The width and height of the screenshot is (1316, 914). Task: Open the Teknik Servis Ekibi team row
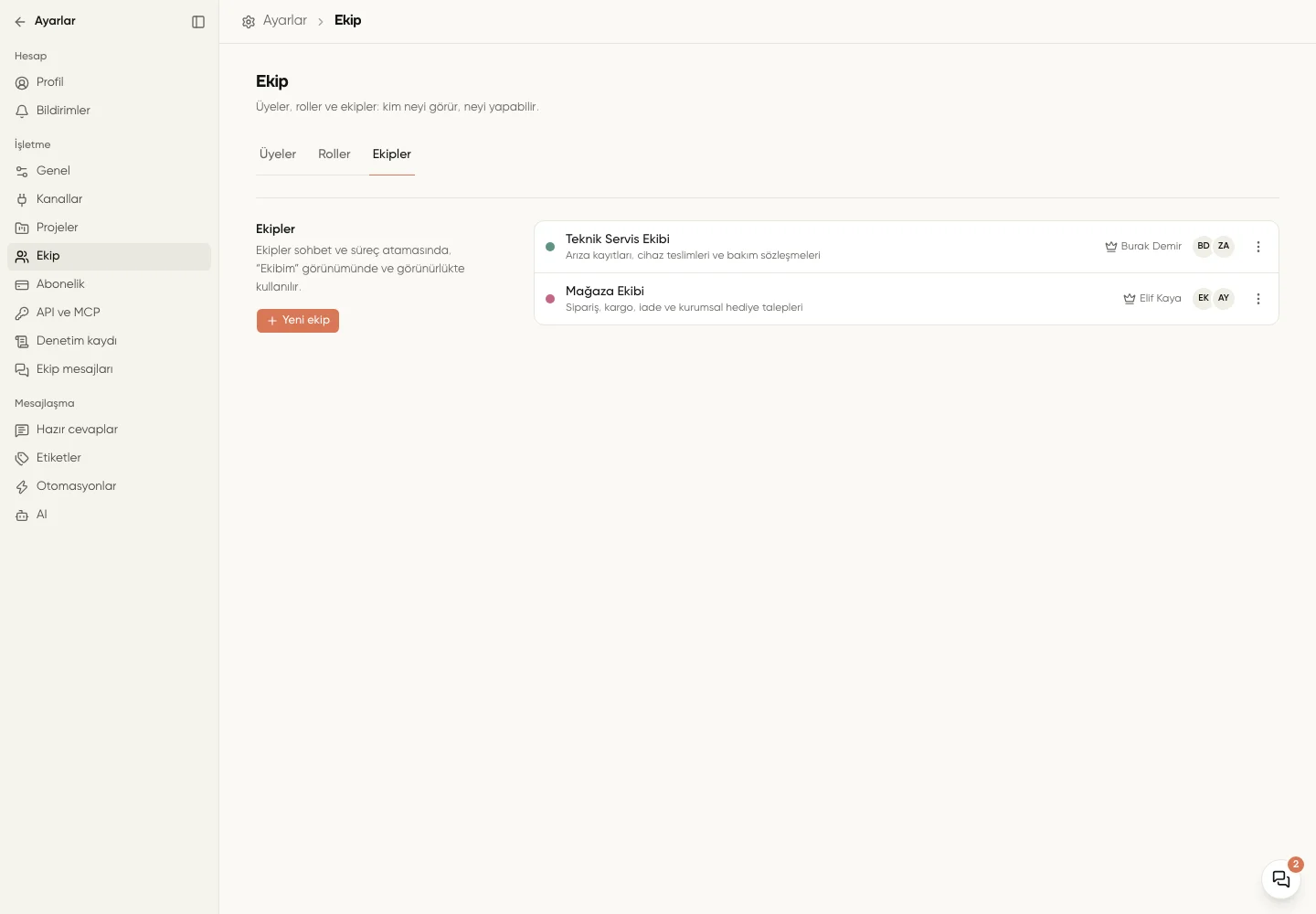907,247
